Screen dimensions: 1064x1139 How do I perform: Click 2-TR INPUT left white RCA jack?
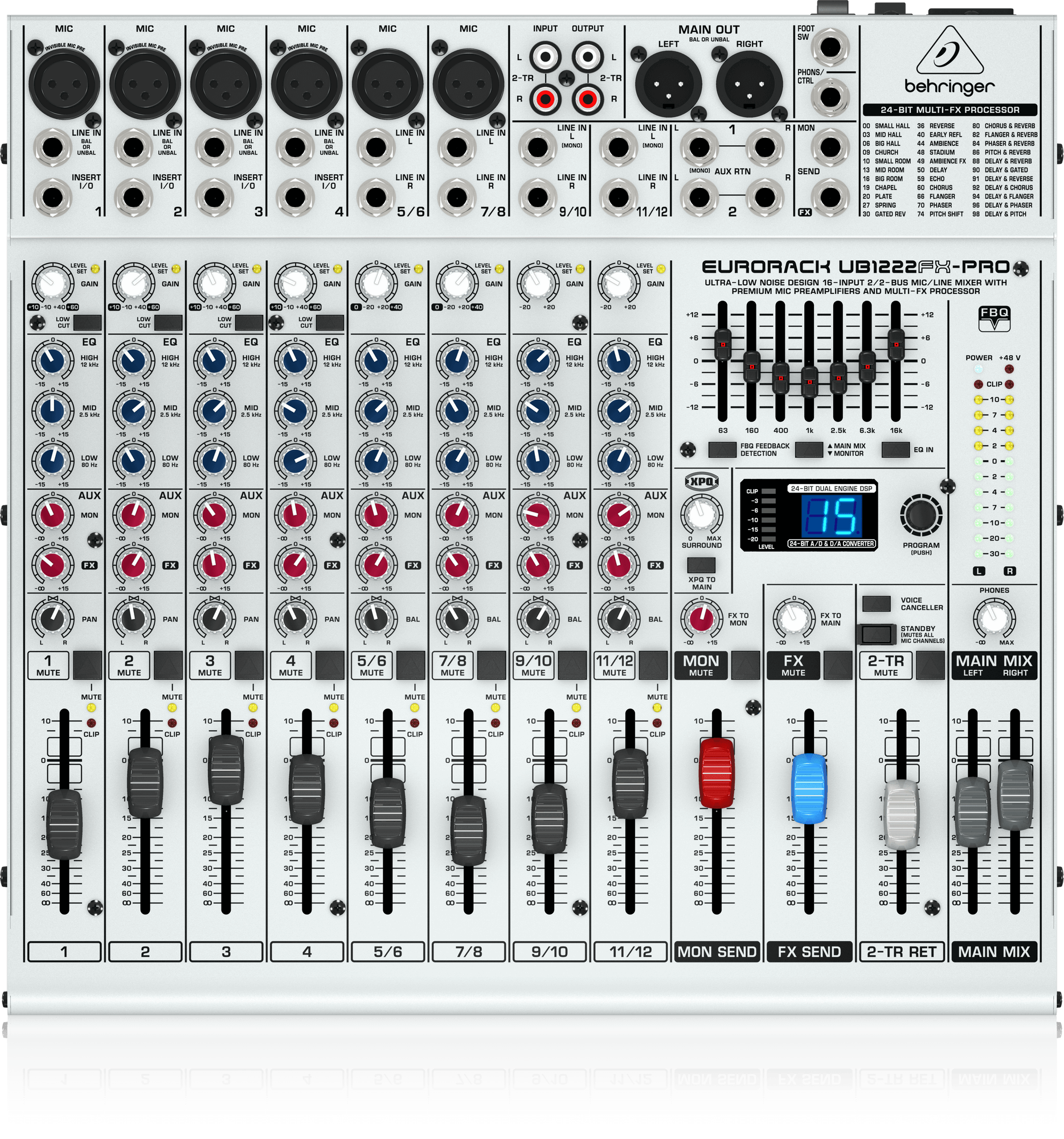pos(545,57)
